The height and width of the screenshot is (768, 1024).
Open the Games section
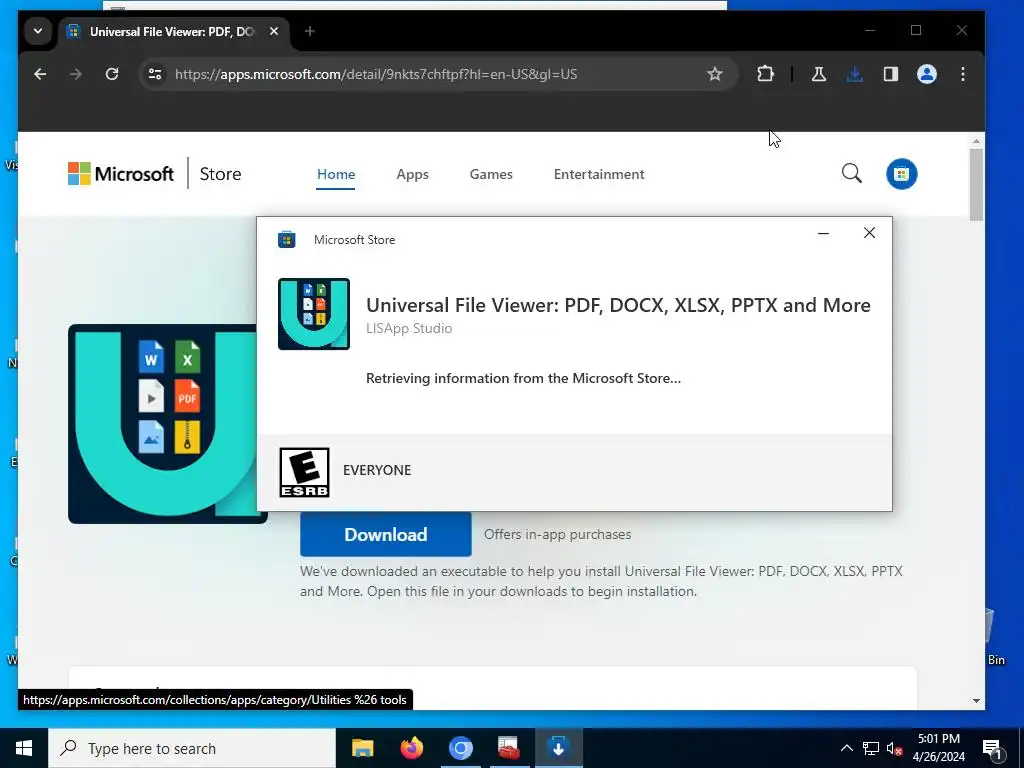pyautogui.click(x=491, y=174)
